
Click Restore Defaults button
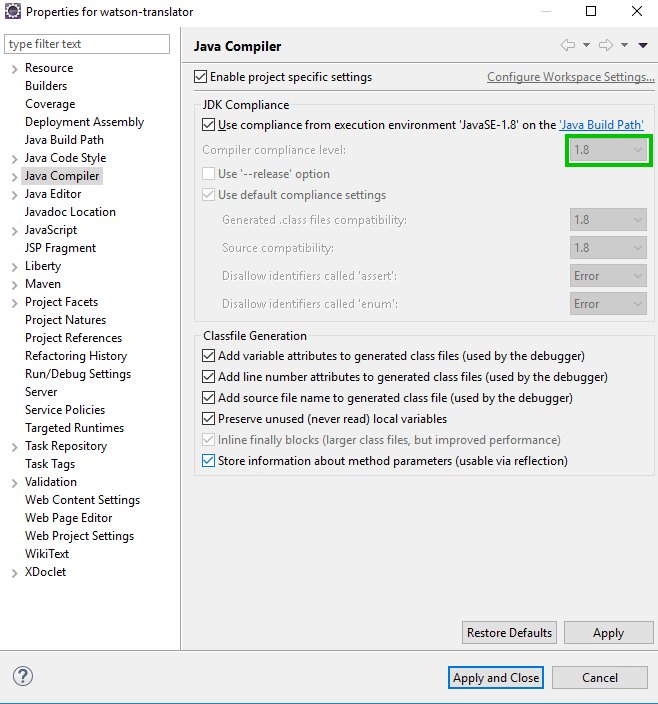(x=509, y=632)
